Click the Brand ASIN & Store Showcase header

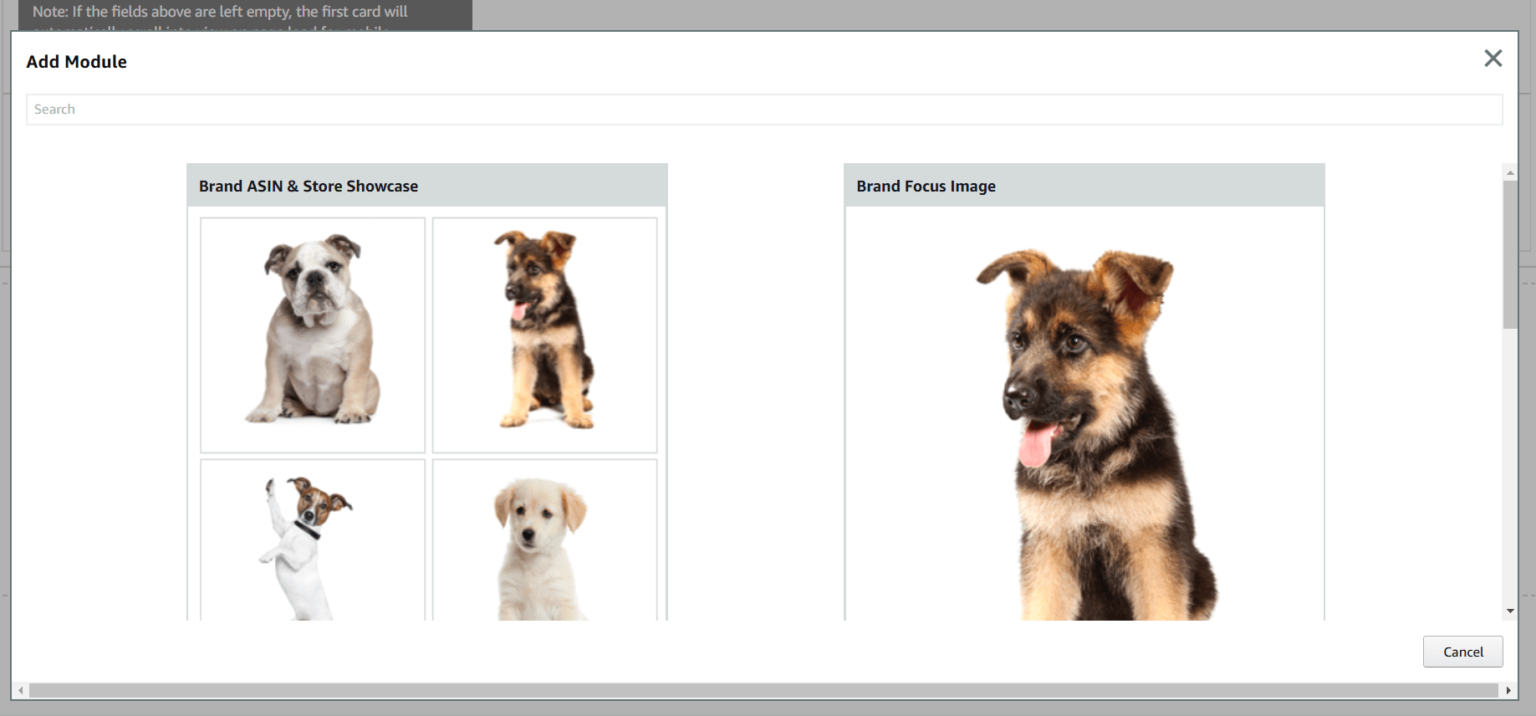pos(308,185)
